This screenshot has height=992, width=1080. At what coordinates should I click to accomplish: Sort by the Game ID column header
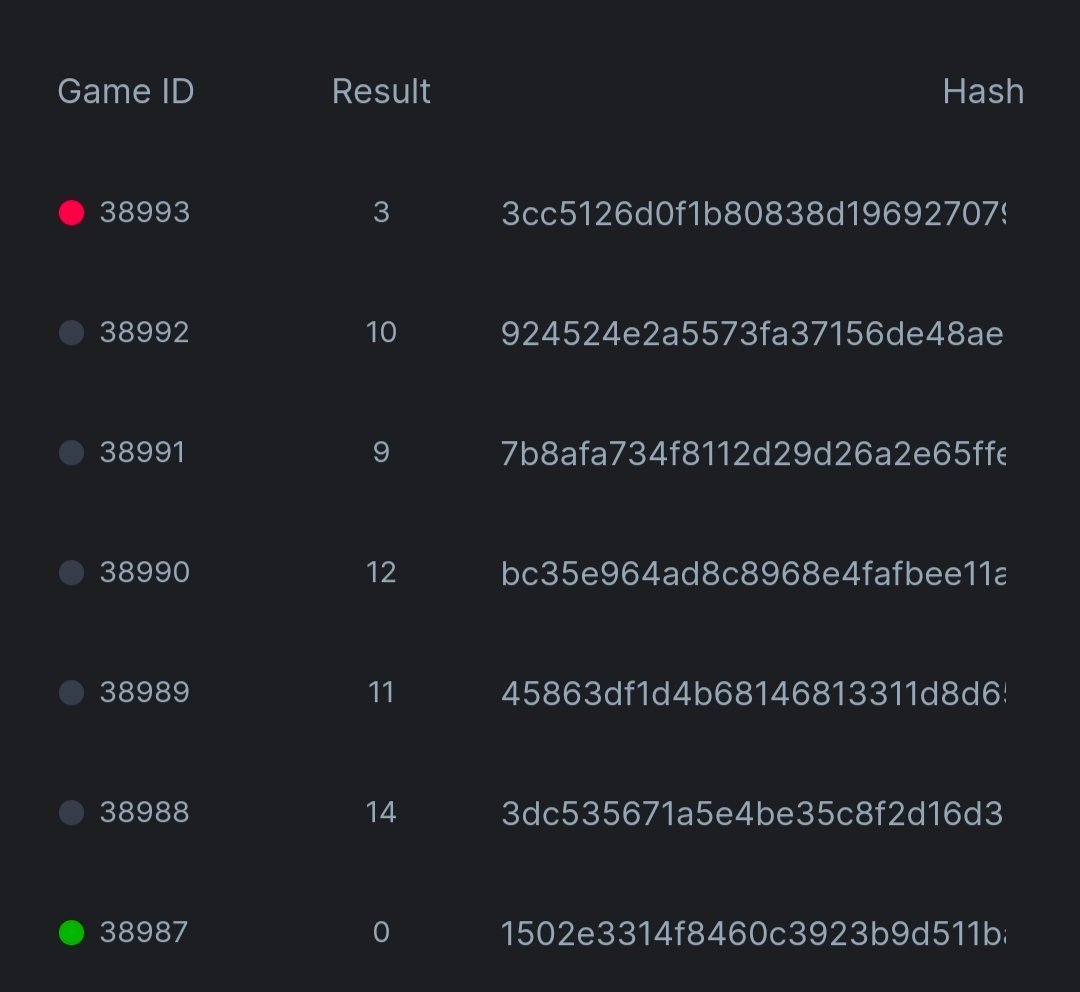[126, 92]
